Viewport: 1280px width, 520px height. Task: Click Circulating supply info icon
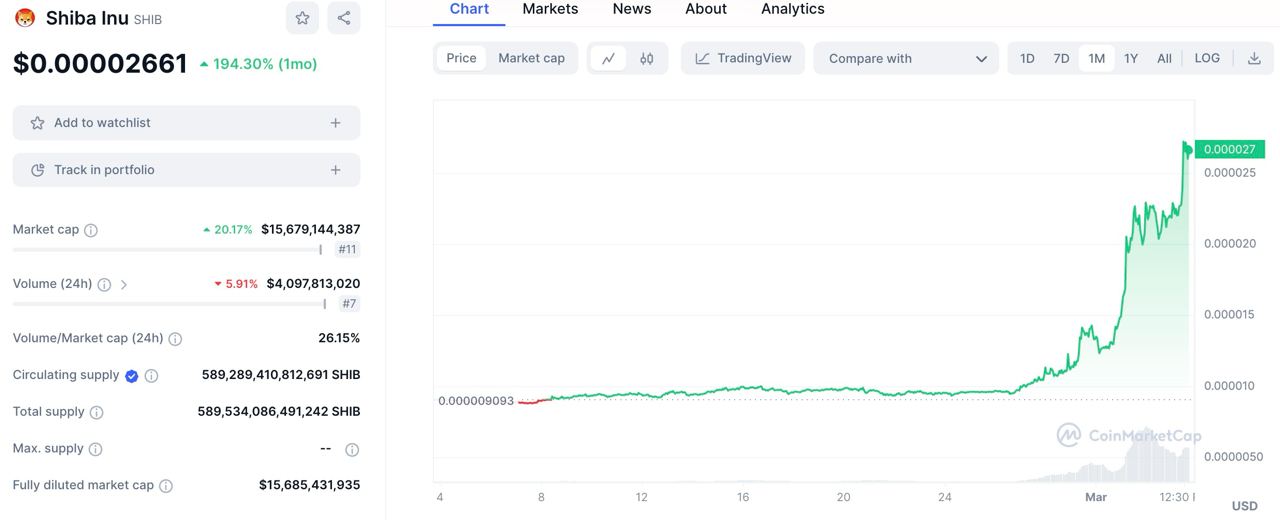[x=152, y=376]
